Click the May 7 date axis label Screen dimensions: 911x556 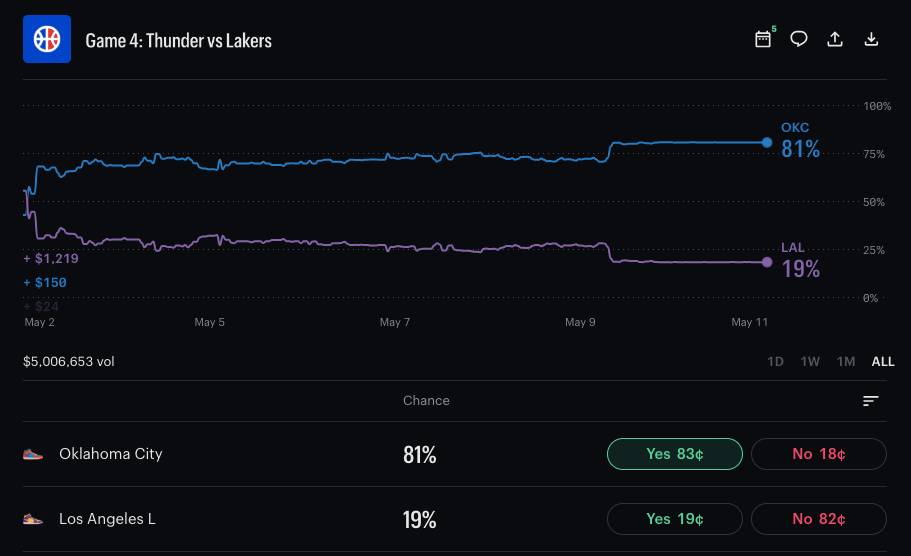[395, 322]
